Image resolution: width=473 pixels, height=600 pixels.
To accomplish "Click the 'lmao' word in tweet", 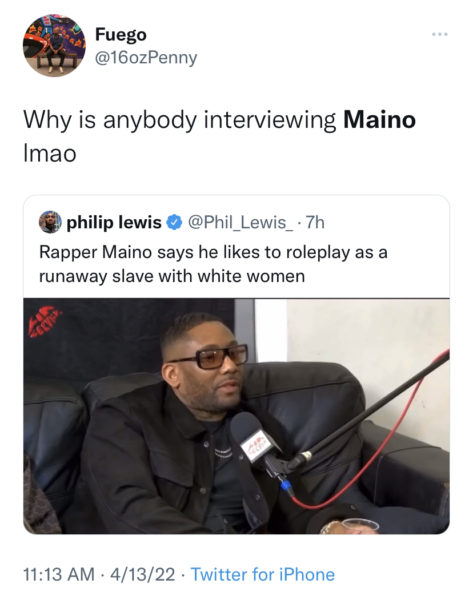I will [50, 153].
